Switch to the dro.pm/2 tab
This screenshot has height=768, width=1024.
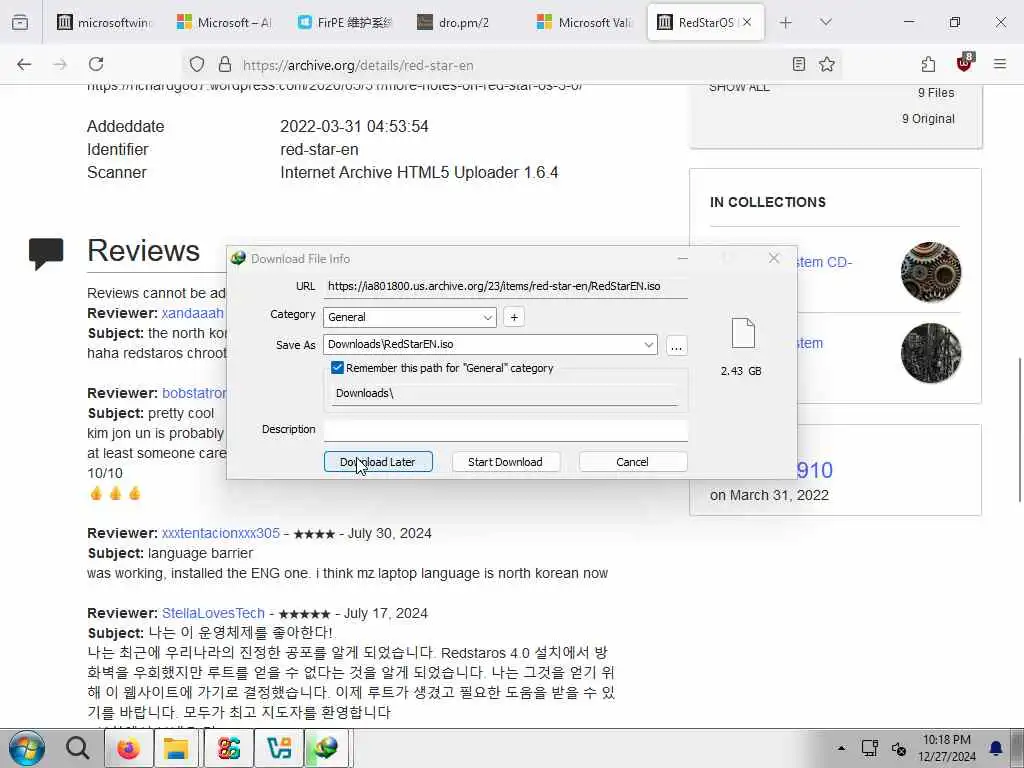pos(464,22)
